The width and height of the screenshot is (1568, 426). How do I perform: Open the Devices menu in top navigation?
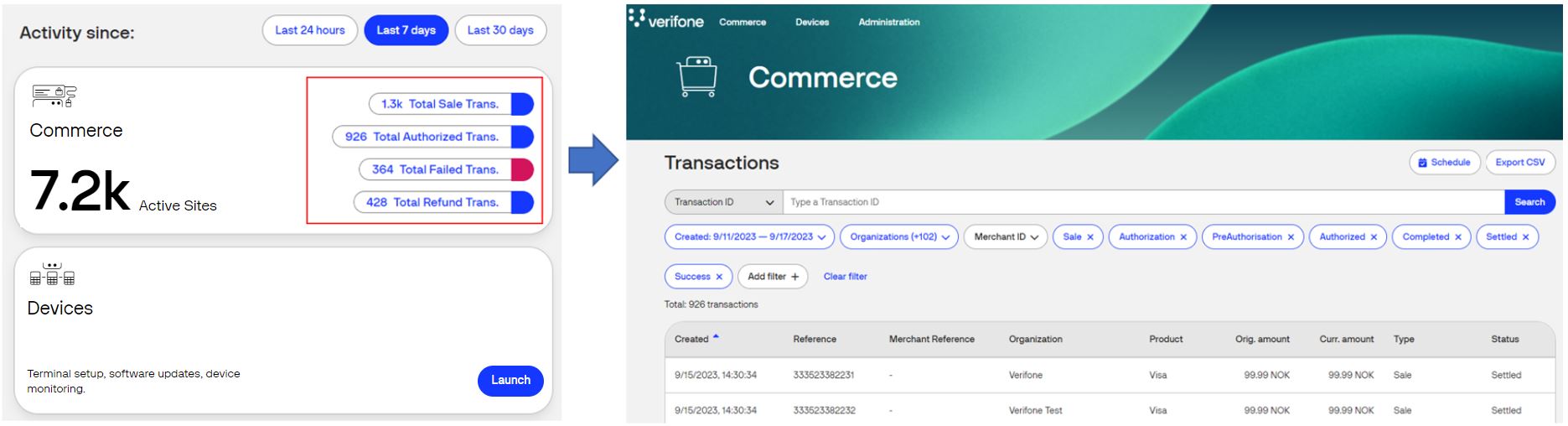tap(812, 22)
